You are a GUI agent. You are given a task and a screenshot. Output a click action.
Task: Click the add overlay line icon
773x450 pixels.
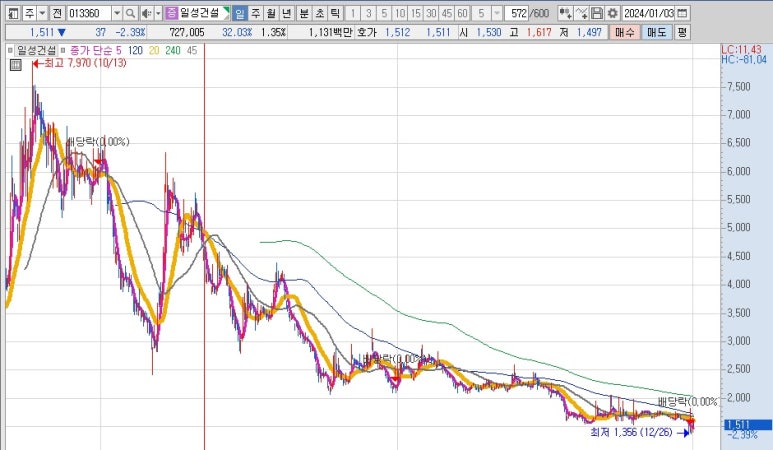click(582, 13)
